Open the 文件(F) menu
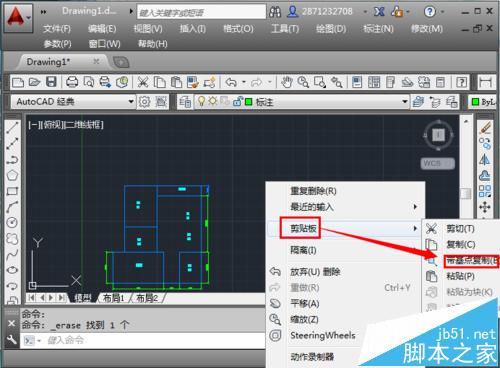Viewport: 500px width, 368px height. point(57,29)
